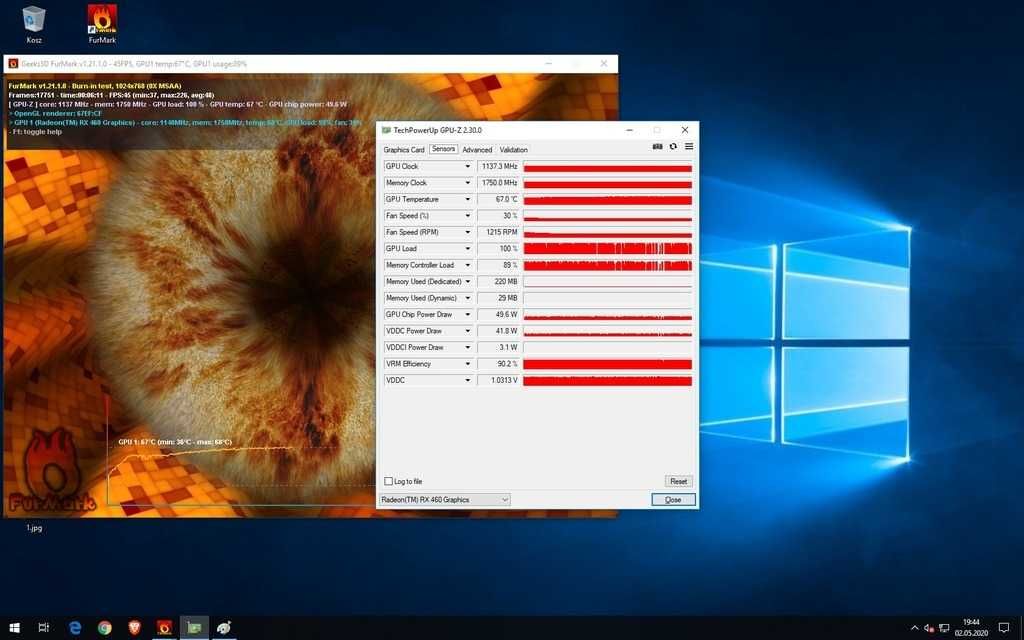Open the VDDC voltage sensor dropdown
Viewport: 1024px width, 640px height.
(x=468, y=380)
